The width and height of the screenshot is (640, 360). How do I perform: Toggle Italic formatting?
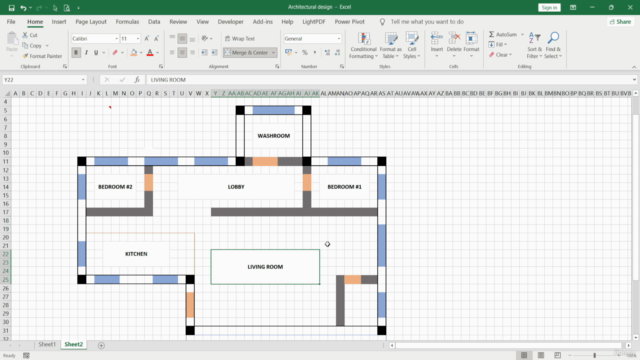coord(86,53)
